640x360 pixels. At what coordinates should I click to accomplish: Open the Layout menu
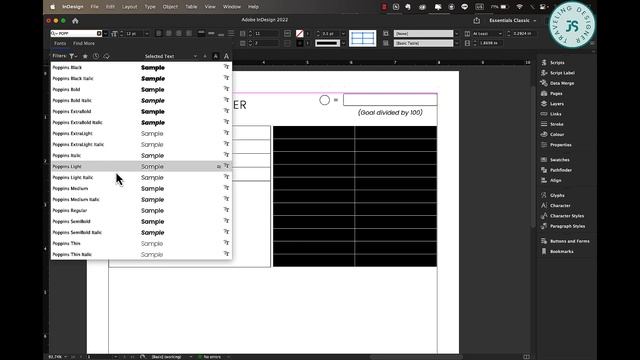point(130,7)
